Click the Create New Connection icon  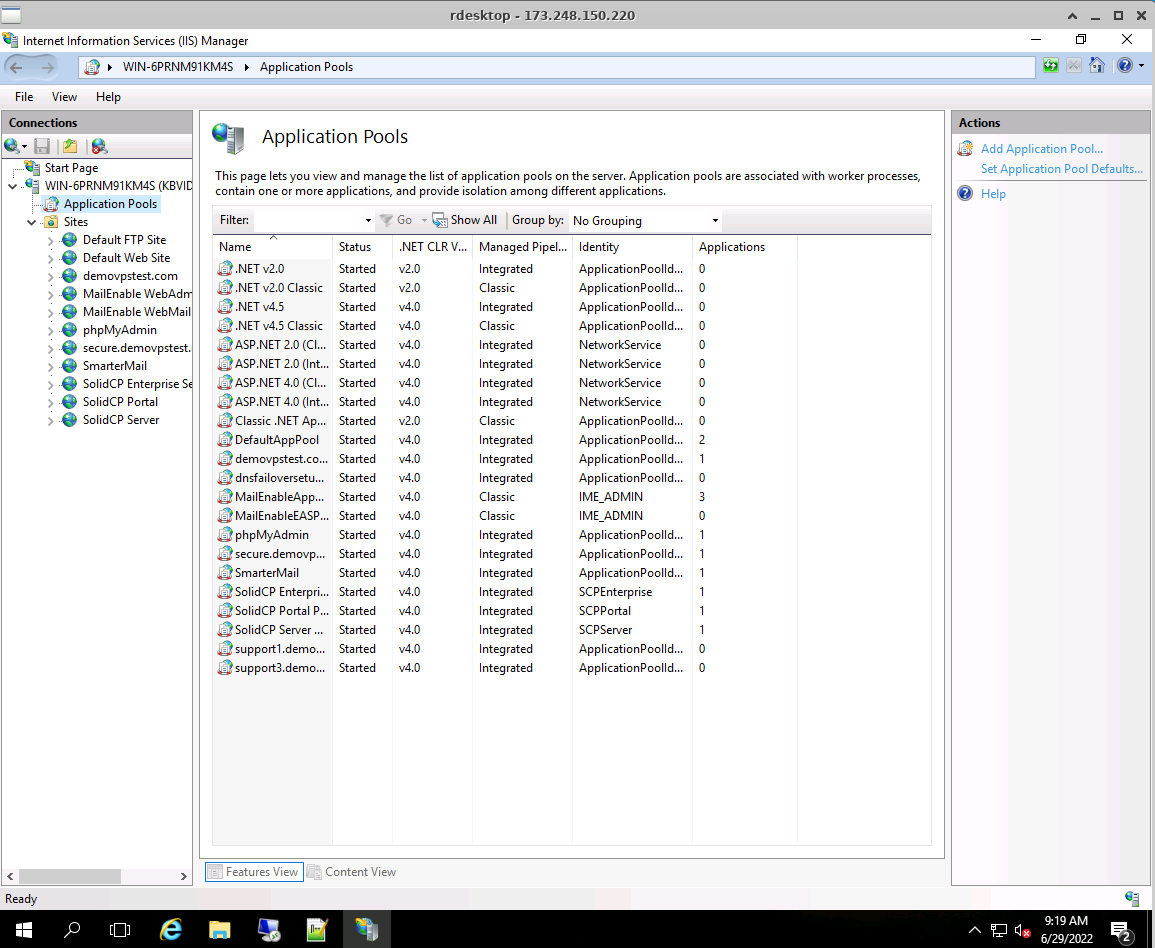[15, 146]
